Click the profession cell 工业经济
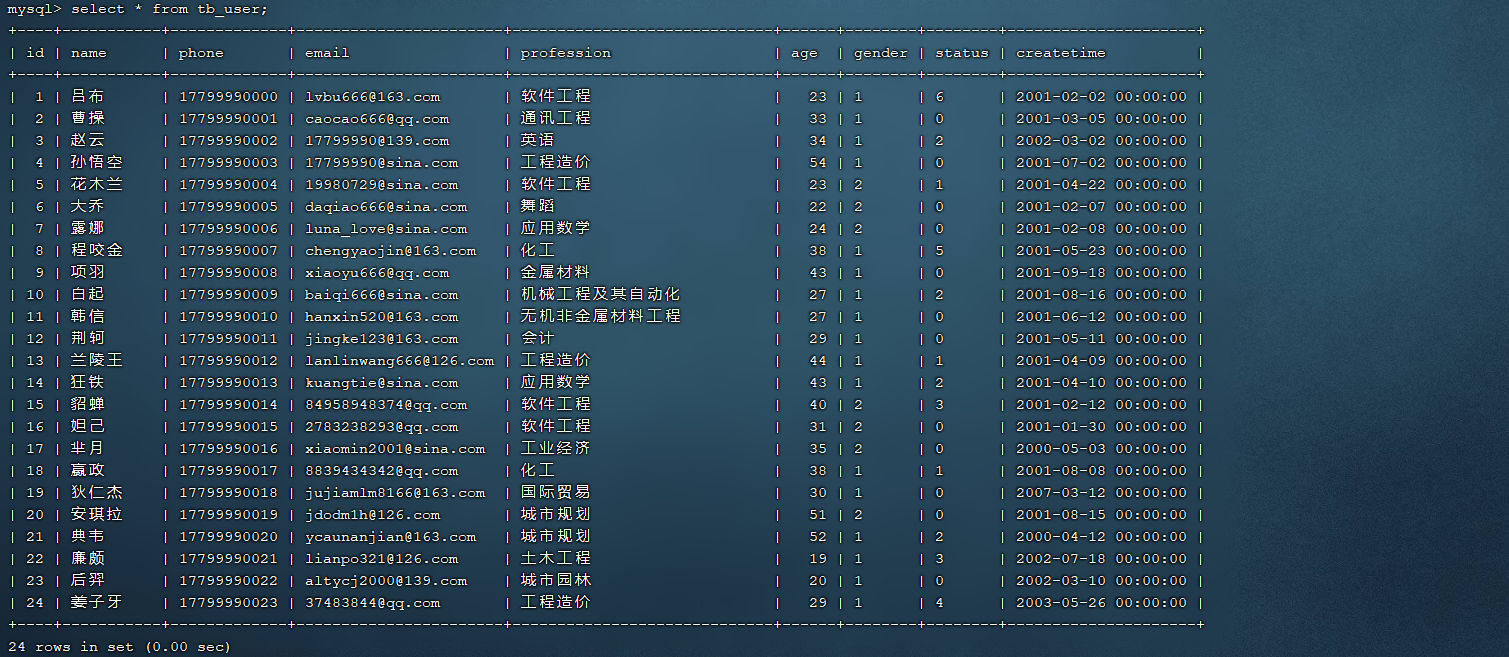Image resolution: width=1509 pixels, height=657 pixels. pyautogui.click(x=556, y=449)
